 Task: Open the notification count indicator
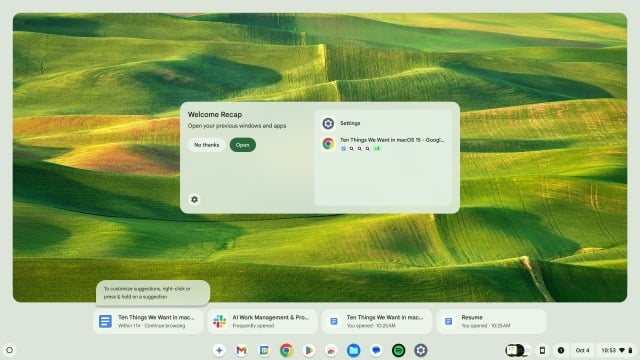561,350
